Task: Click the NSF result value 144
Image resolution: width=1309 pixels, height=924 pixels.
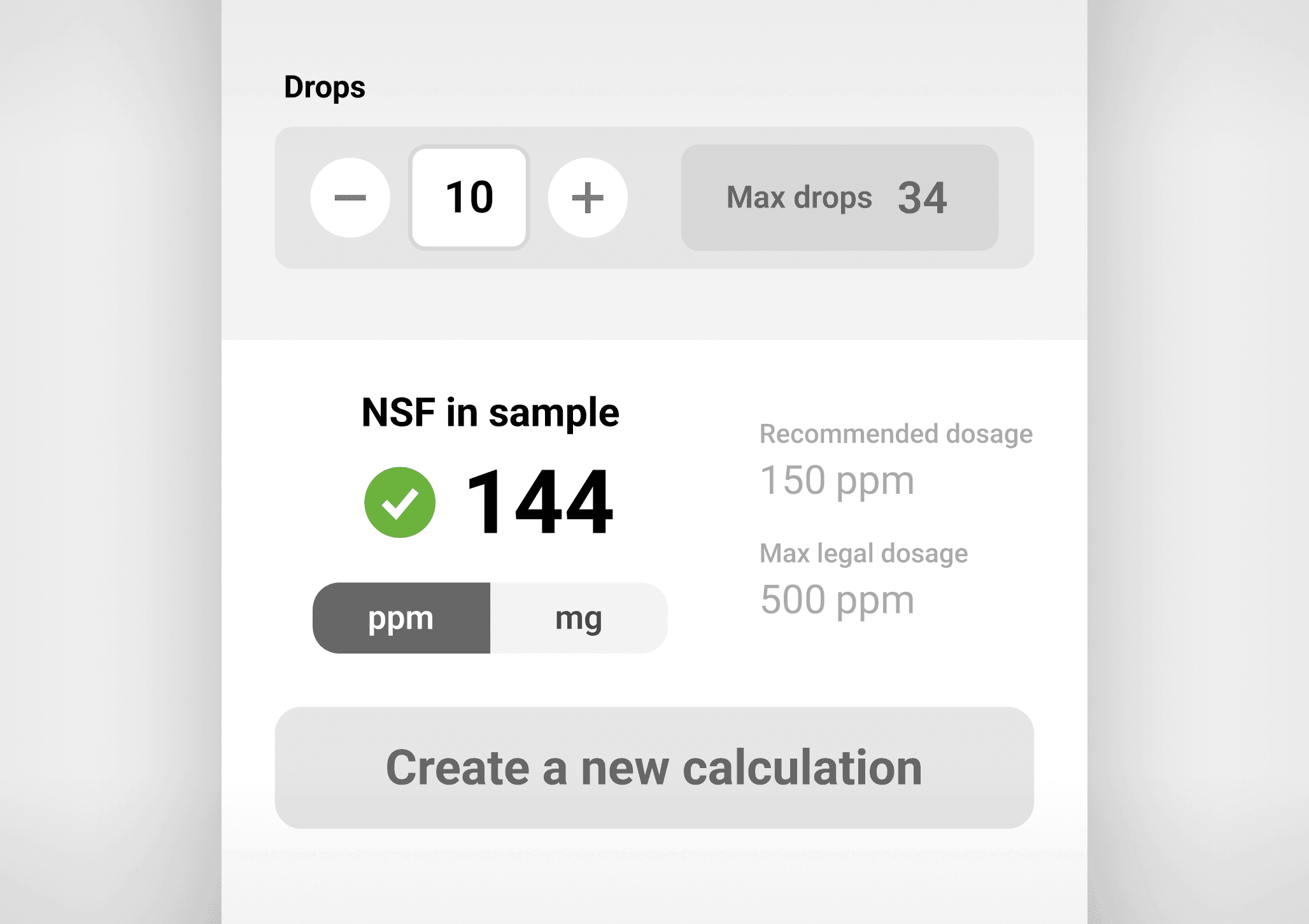Action: tap(539, 502)
